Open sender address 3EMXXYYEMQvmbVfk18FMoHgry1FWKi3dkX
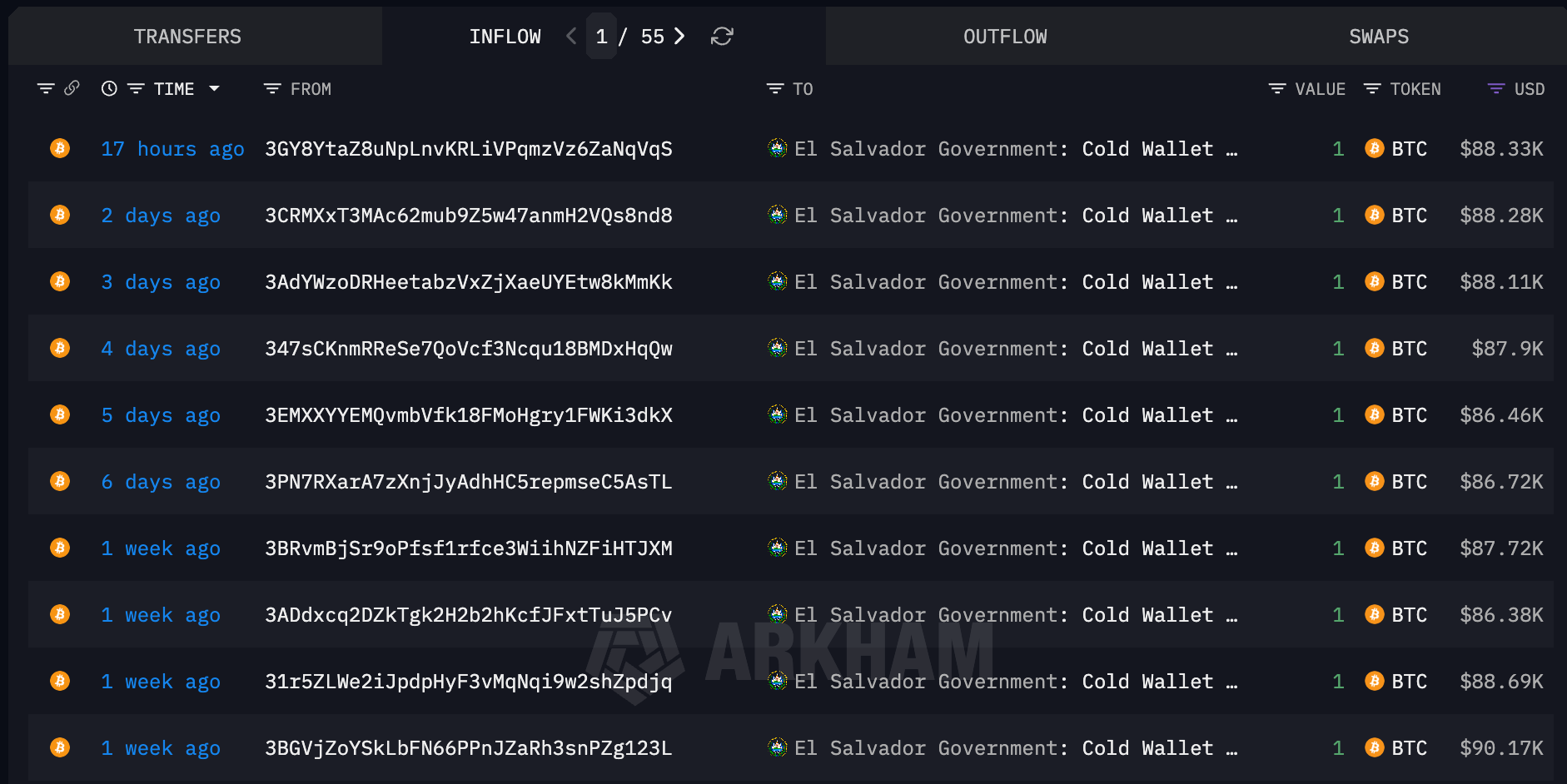This screenshot has width=1567, height=784. [469, 415]
